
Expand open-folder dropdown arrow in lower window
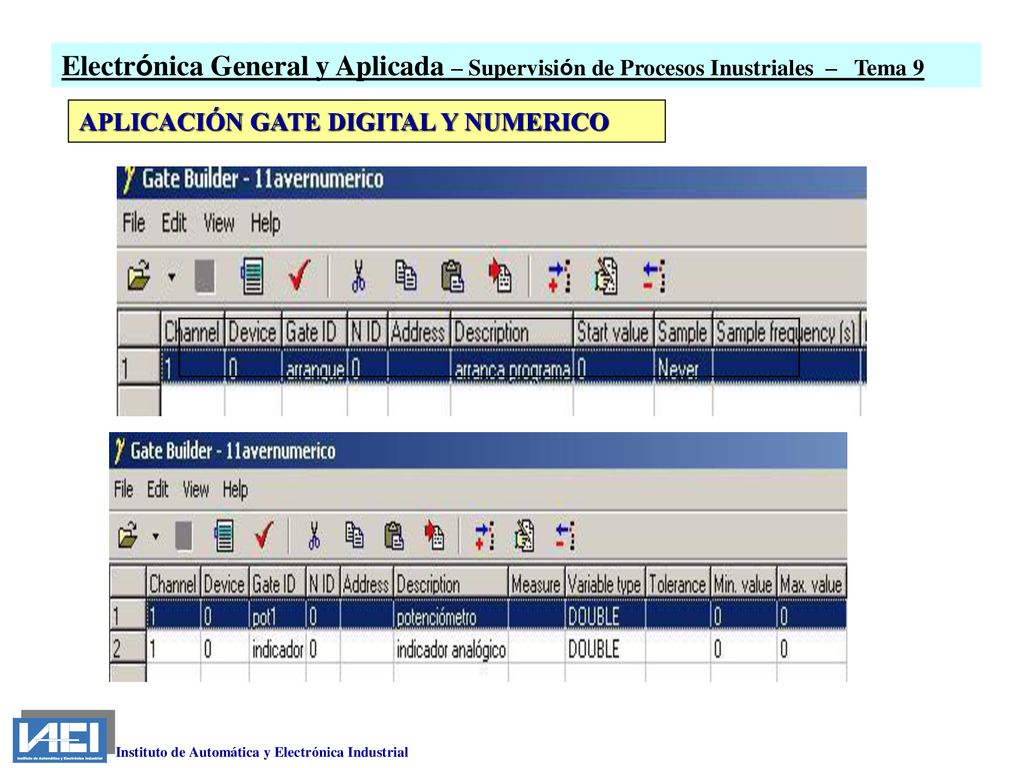155,537
